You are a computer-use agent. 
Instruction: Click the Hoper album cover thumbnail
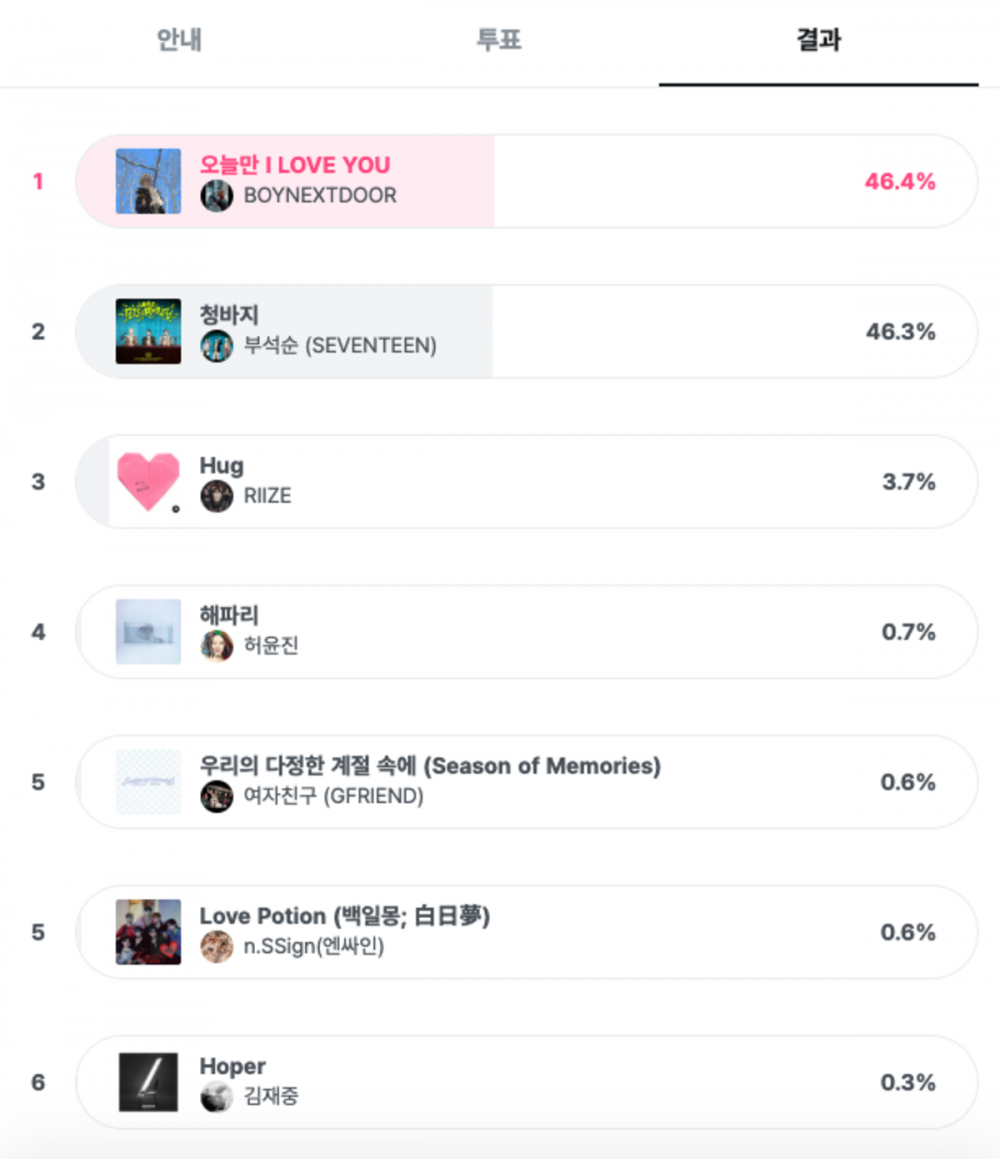pyautogui.click(x=148, y=1081)
